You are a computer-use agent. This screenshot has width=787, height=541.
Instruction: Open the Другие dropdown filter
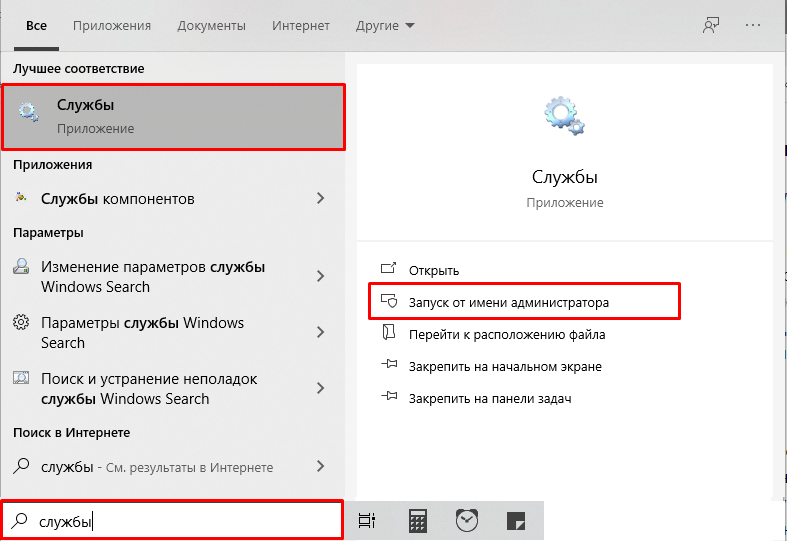tap(385, 26)
